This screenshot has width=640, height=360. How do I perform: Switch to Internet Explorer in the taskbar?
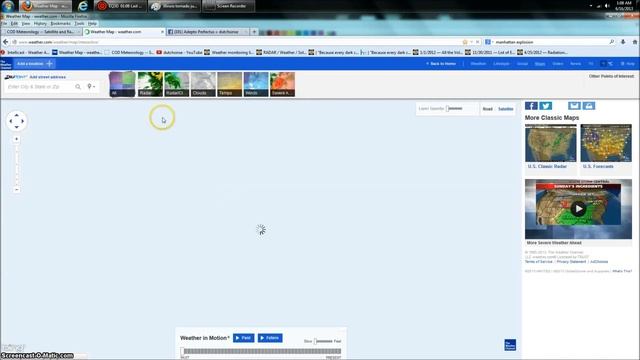click(83, 6)
